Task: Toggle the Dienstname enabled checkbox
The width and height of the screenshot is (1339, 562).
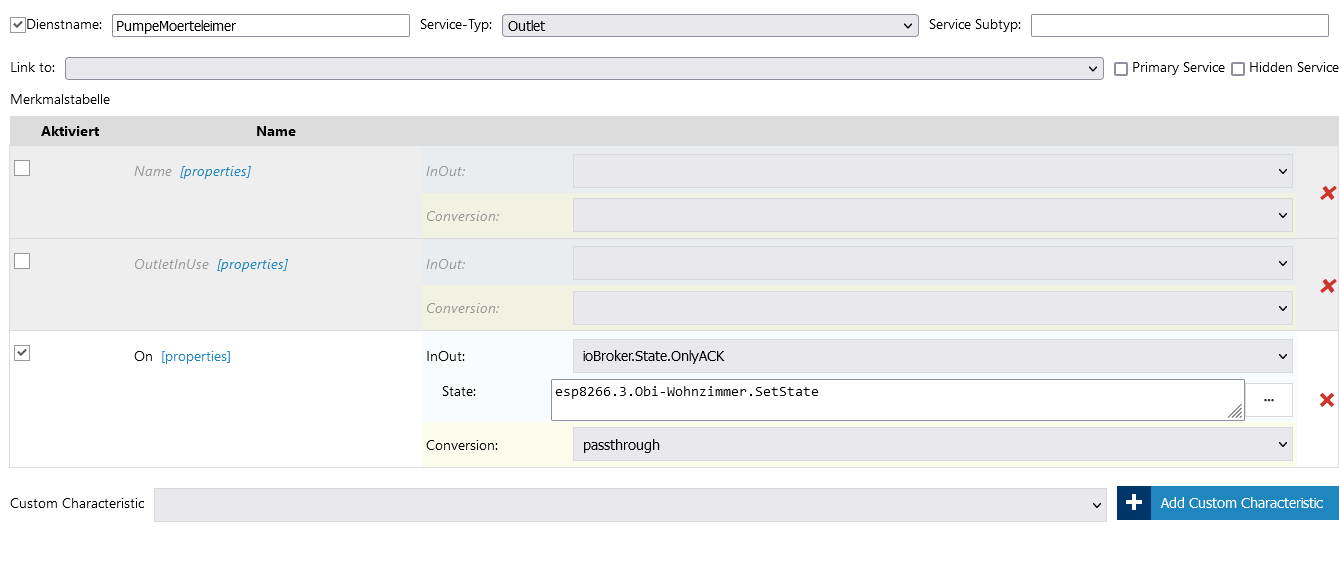Action: click(17, 25)
